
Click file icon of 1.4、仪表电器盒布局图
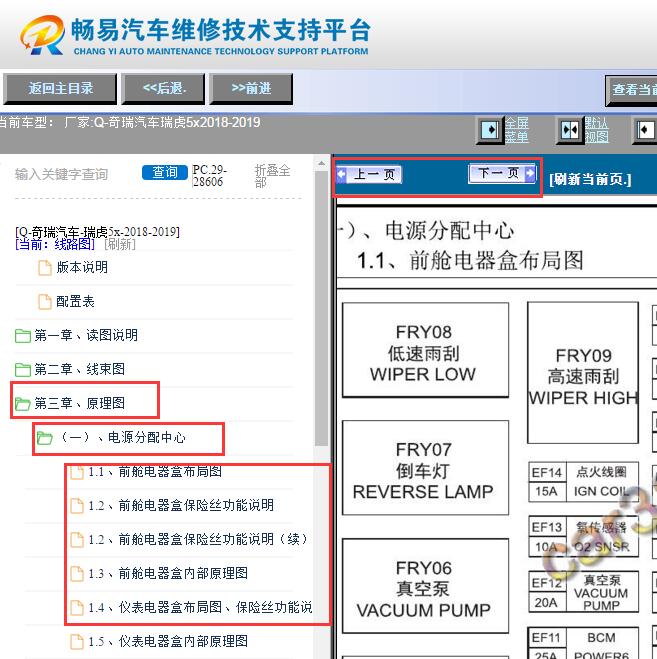[x=77, y=608]
